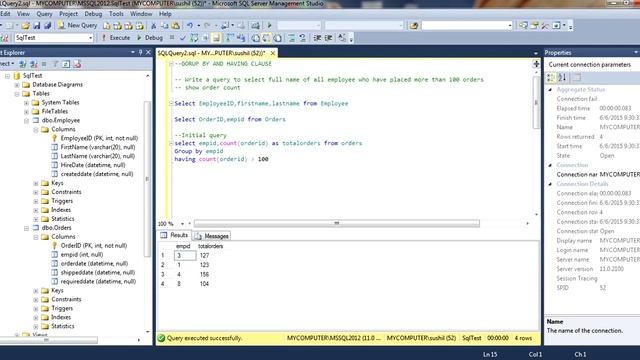Viewport: 640px width, 360px height.
Task: Display Estimated Execution Plan icon
Action: pos(194,38)
